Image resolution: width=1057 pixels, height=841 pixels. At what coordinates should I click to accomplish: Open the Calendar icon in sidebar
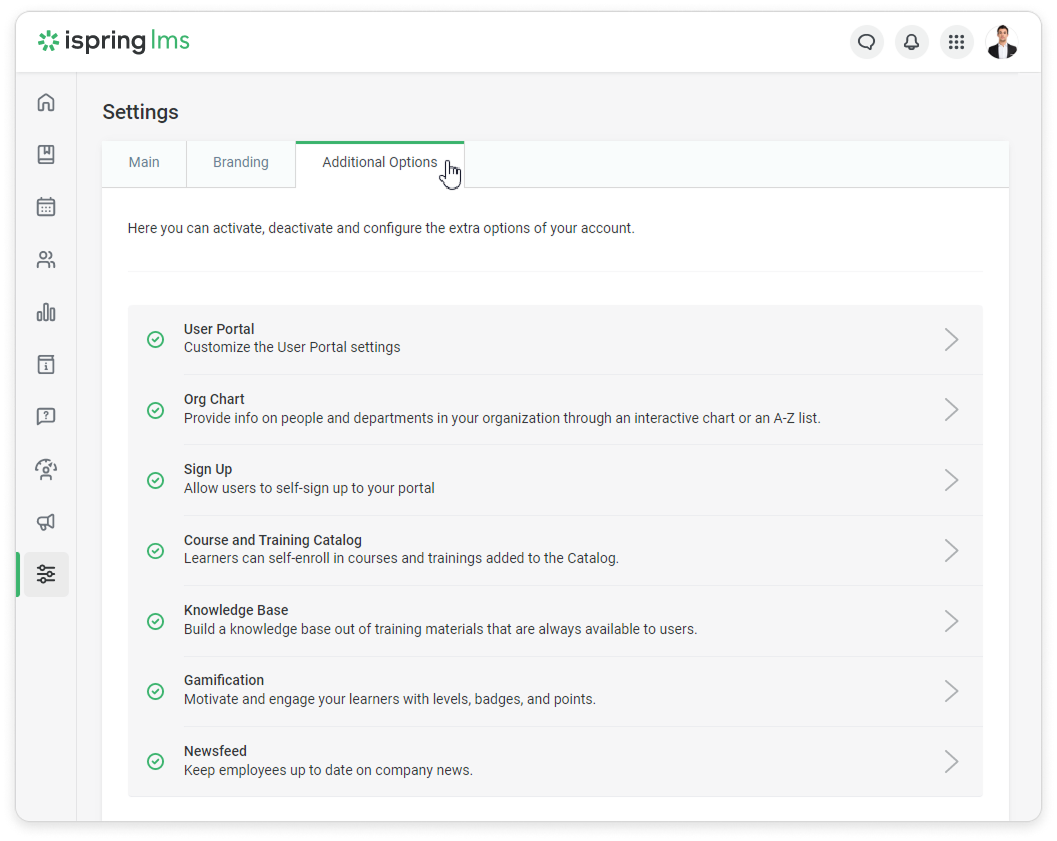tap(46, 207)
